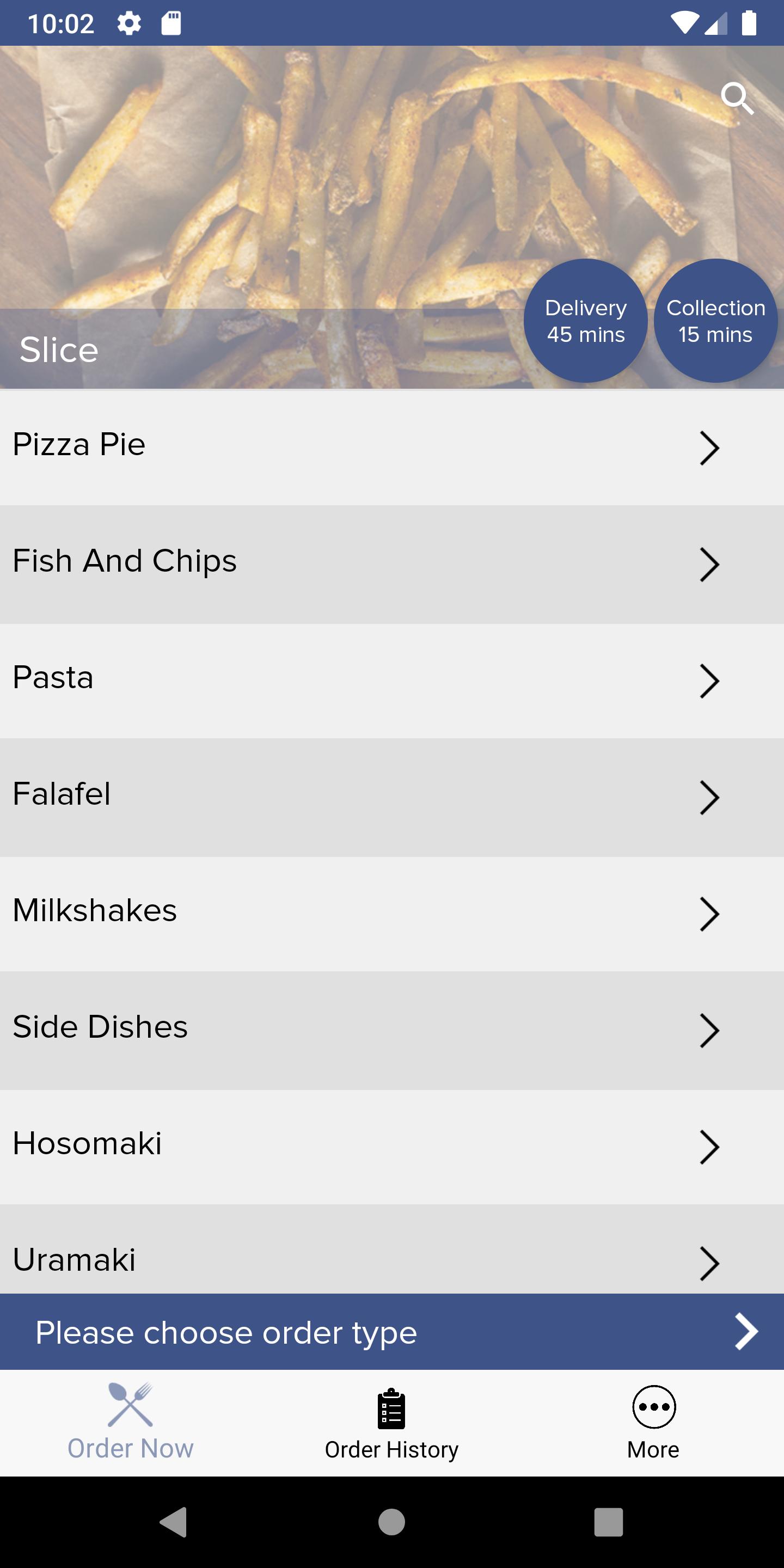784x1568 pixels.
Task: Expand Fish And Chips chevron arrow
Action: (709, 565)
